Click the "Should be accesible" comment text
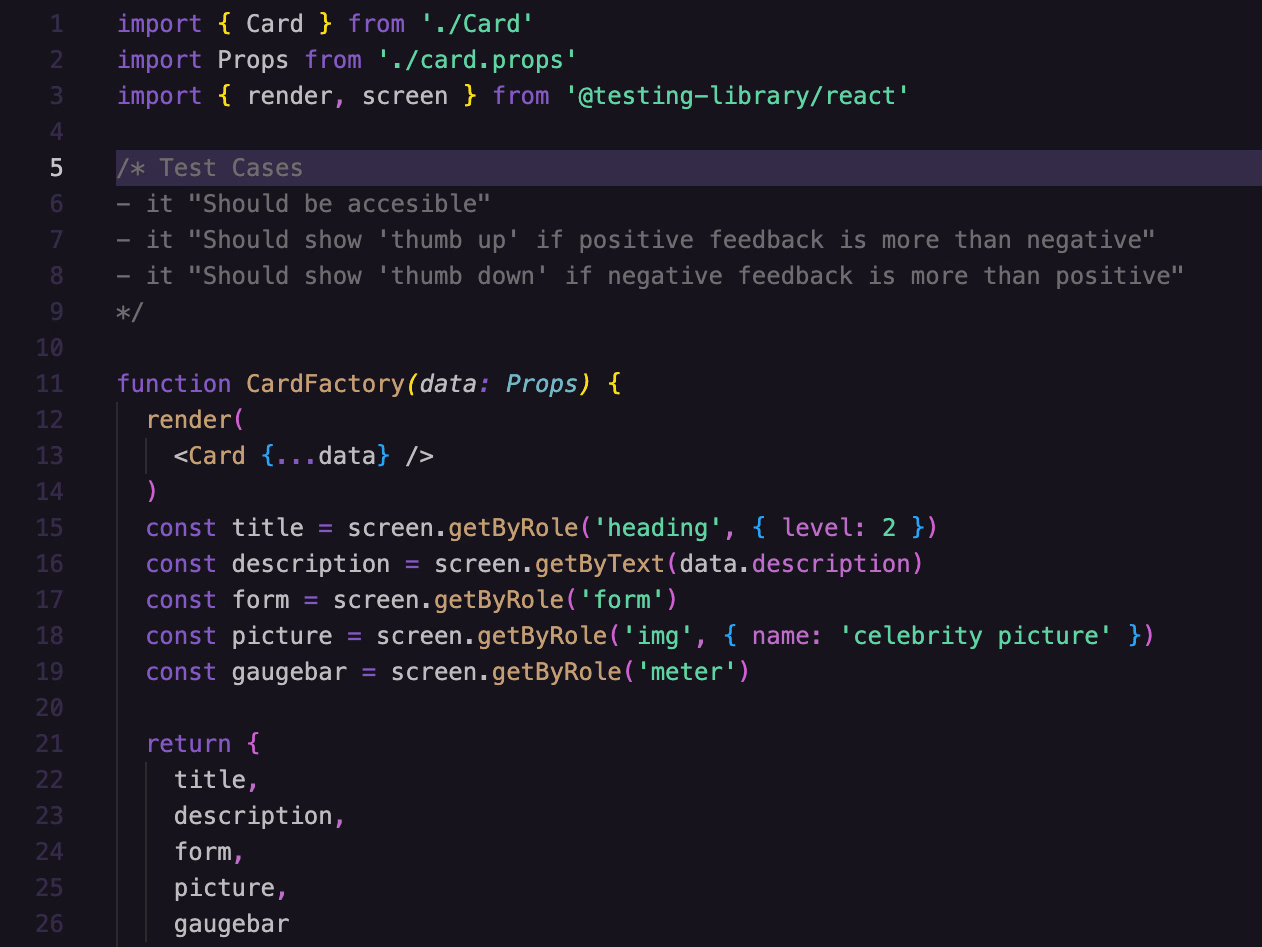The height and width of the screenshot is (947, 1262). pyautogui.click(x=346, y=204)
